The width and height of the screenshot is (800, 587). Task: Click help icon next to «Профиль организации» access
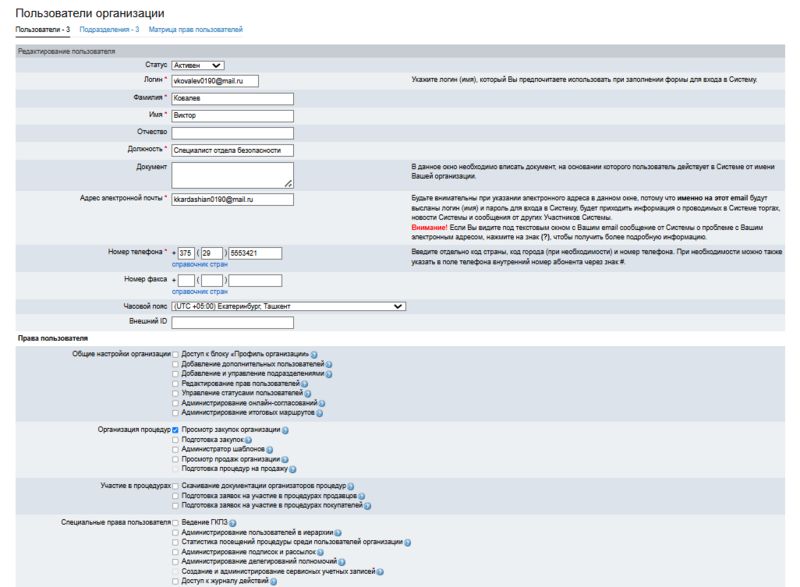[314, 355]
